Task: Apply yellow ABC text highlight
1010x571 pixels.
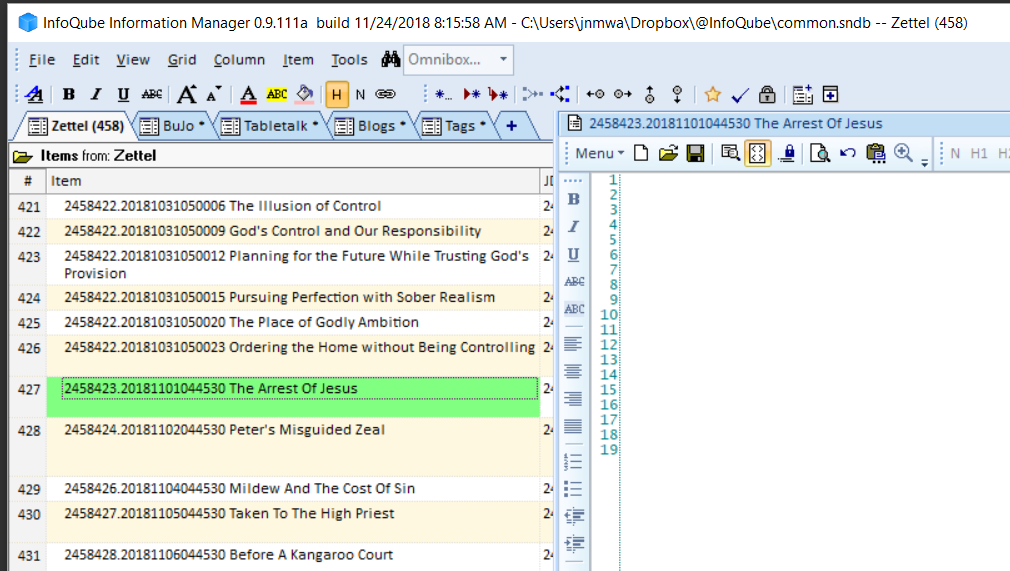Action: tap(276, 95)
